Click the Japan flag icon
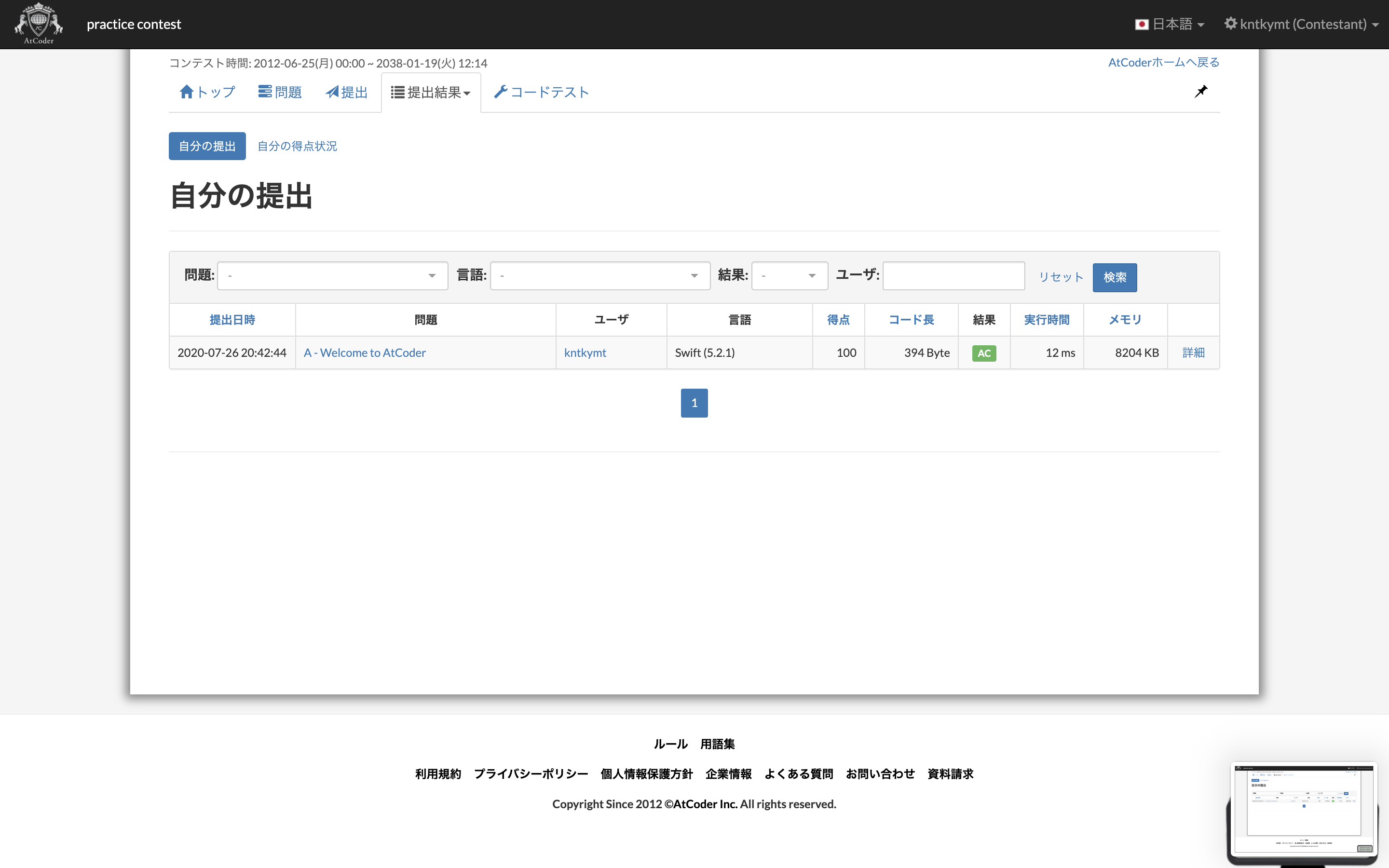 click(x=1142, y=24)
